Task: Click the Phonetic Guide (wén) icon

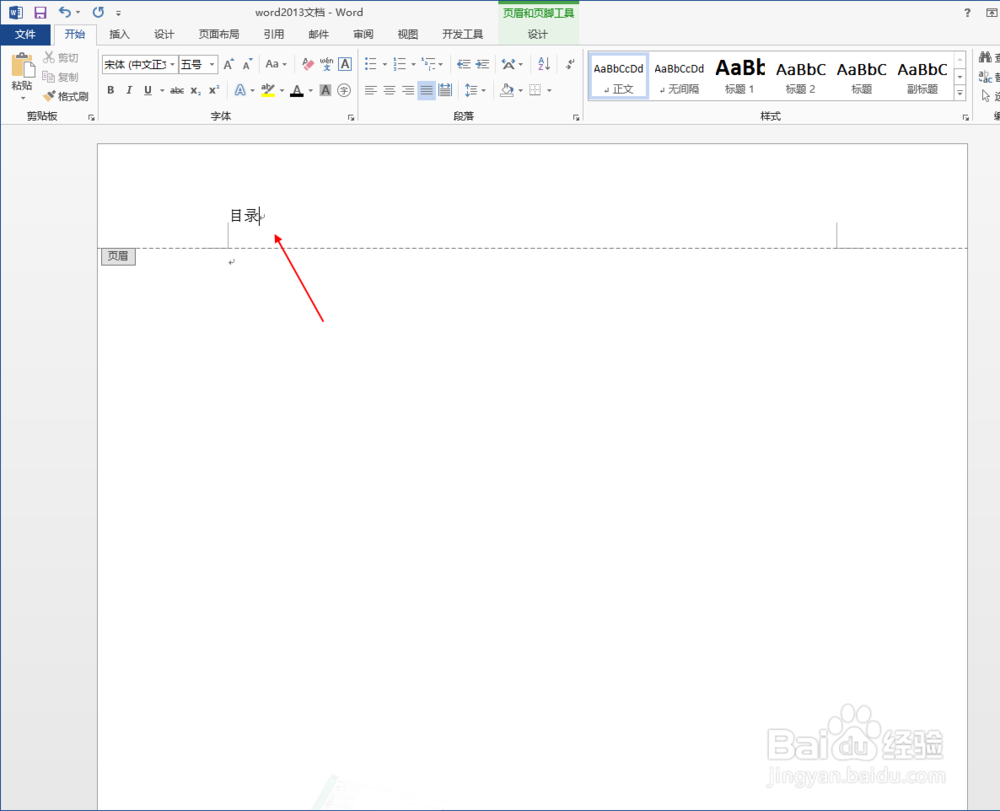Action: pyautogui.click(x=327, y=64)
